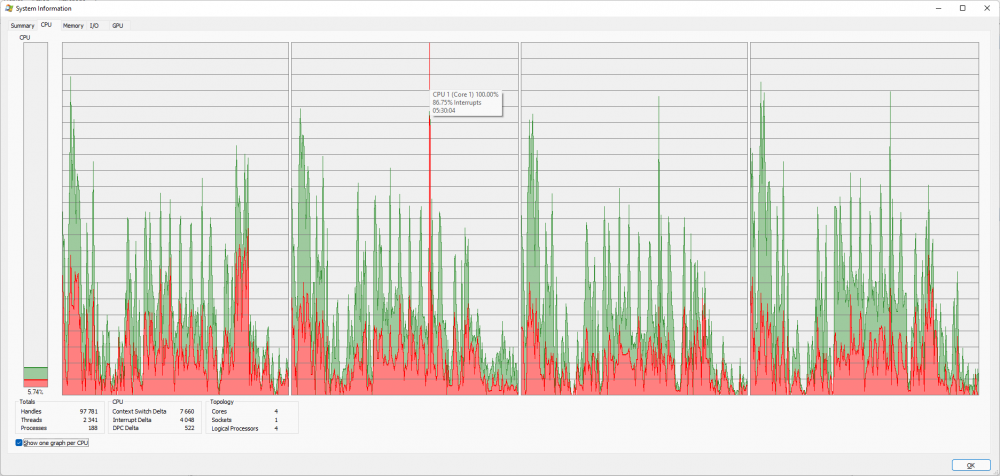Select the CPU tab
The image size is (1000, 476).
coord(47,25)
